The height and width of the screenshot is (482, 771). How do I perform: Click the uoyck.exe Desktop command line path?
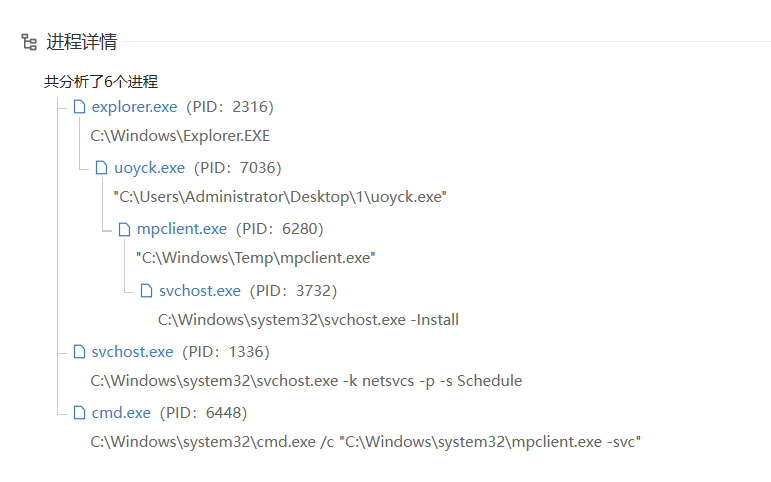279,197
